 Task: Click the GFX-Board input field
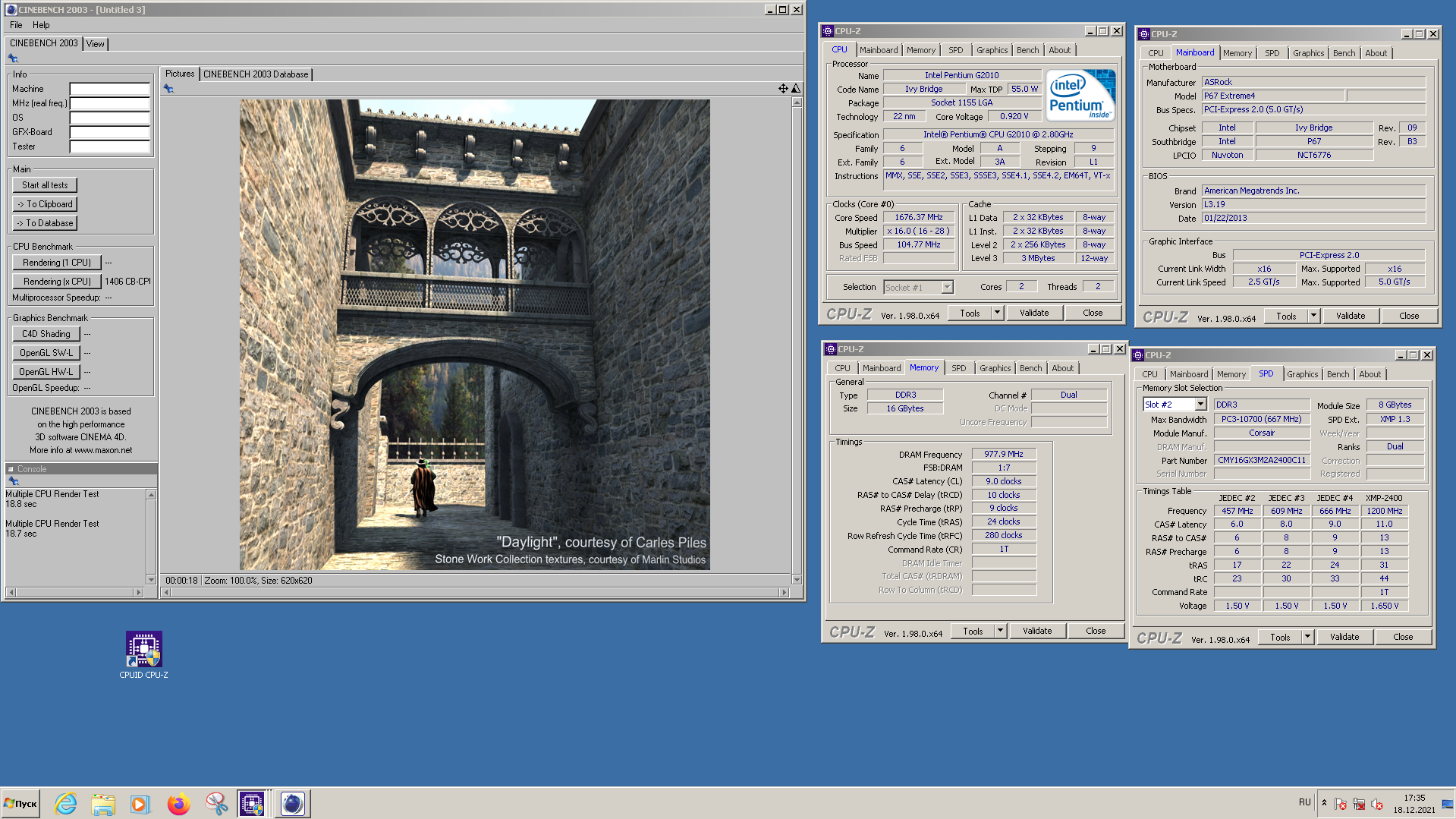110,132
